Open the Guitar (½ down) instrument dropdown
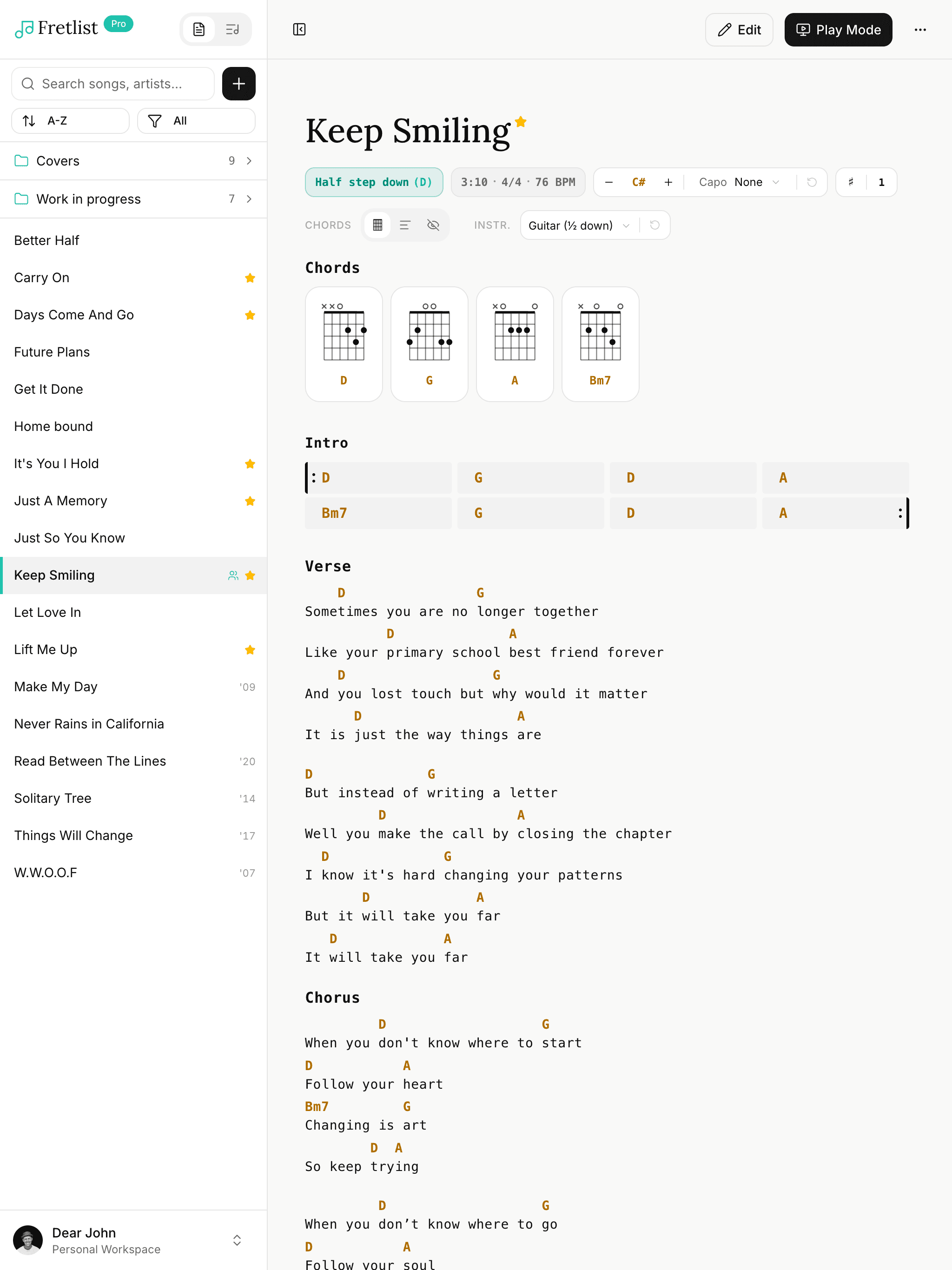Viewport: 952px width, 1270px height. pyautogui.click(x=579, y=225)
